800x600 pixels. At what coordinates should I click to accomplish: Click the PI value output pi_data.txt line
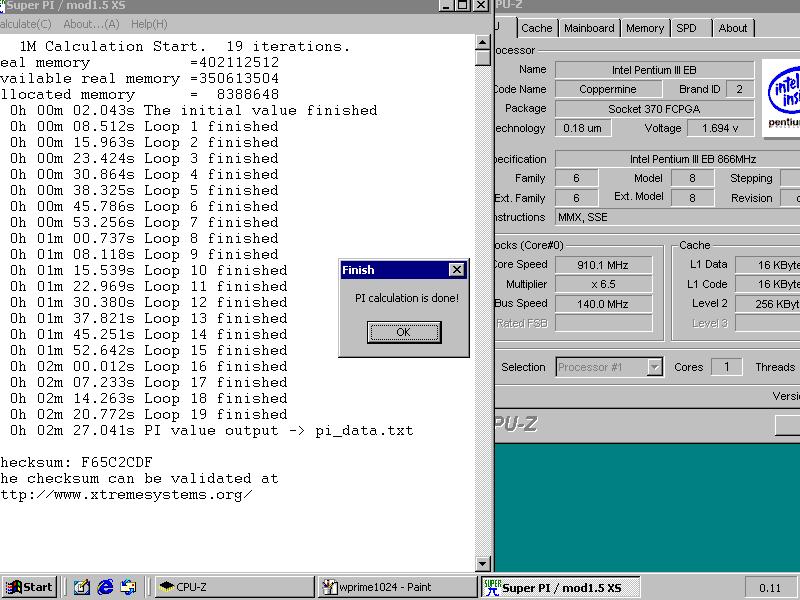212,431
